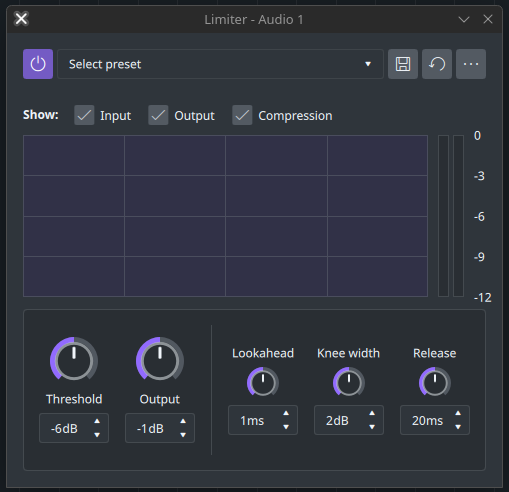The width and height of the screenshot is (509, 492).
Task: Toggle the limiter power button
Action: [38, 64]
